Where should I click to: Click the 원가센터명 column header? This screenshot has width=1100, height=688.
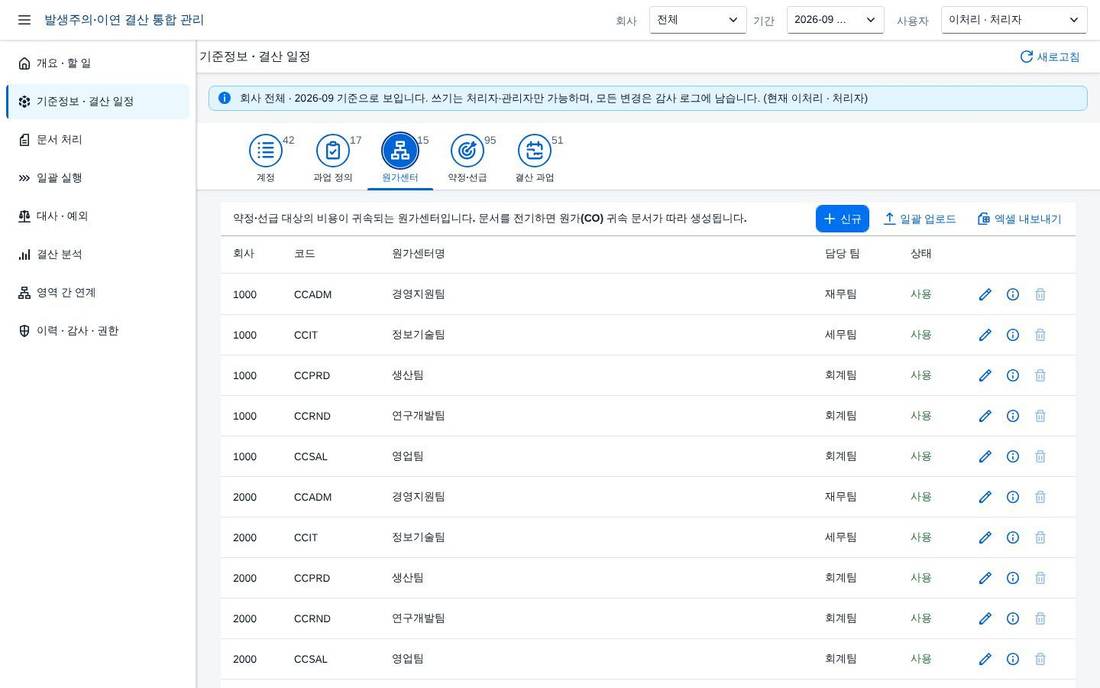click(418, 254)
